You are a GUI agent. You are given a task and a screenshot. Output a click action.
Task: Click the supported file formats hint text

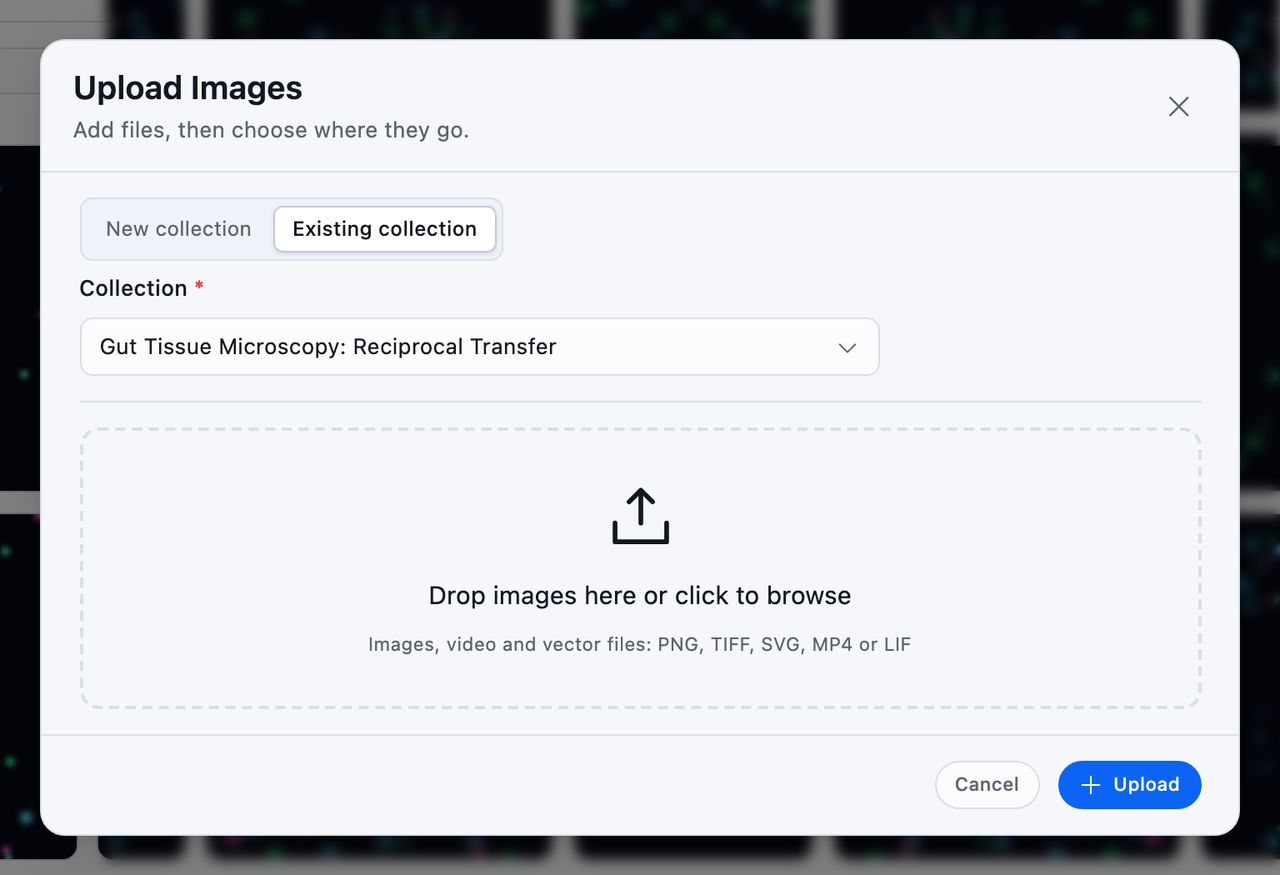pos(640,645)
